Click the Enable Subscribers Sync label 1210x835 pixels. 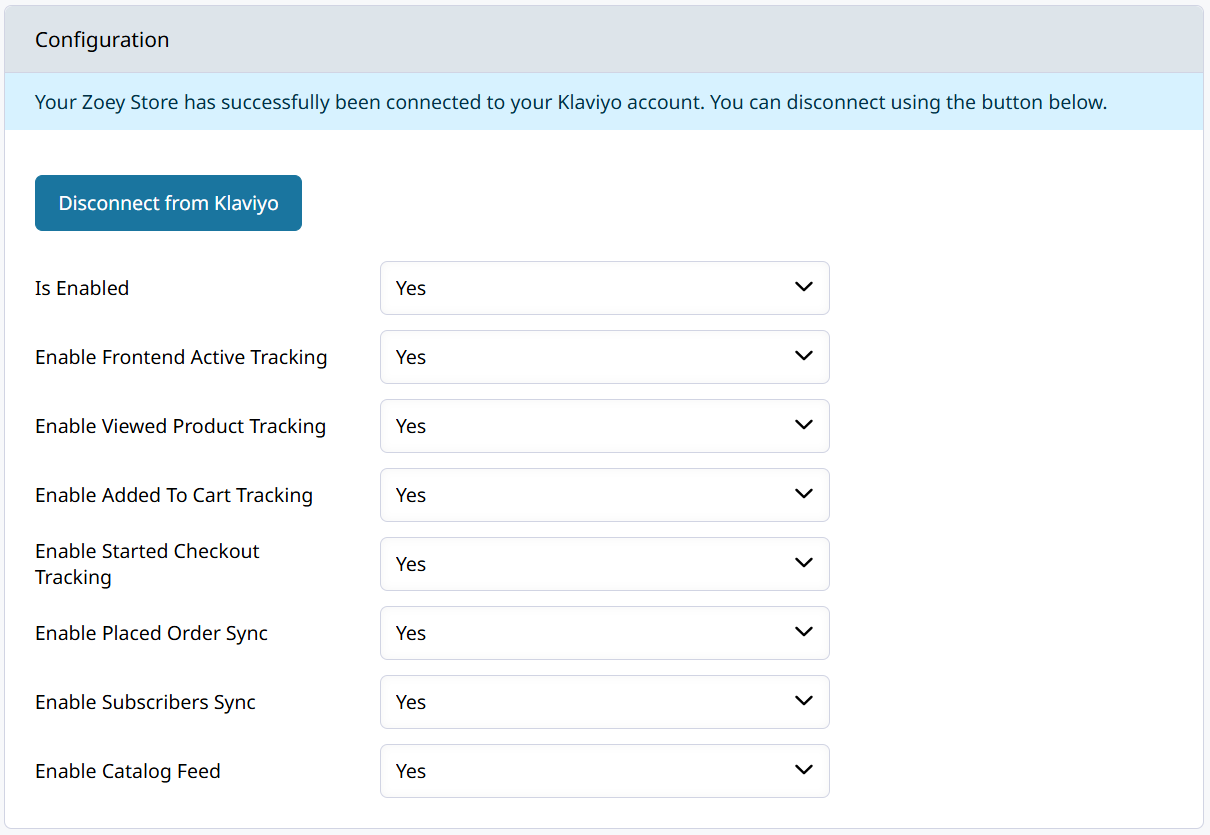point(146,702)
